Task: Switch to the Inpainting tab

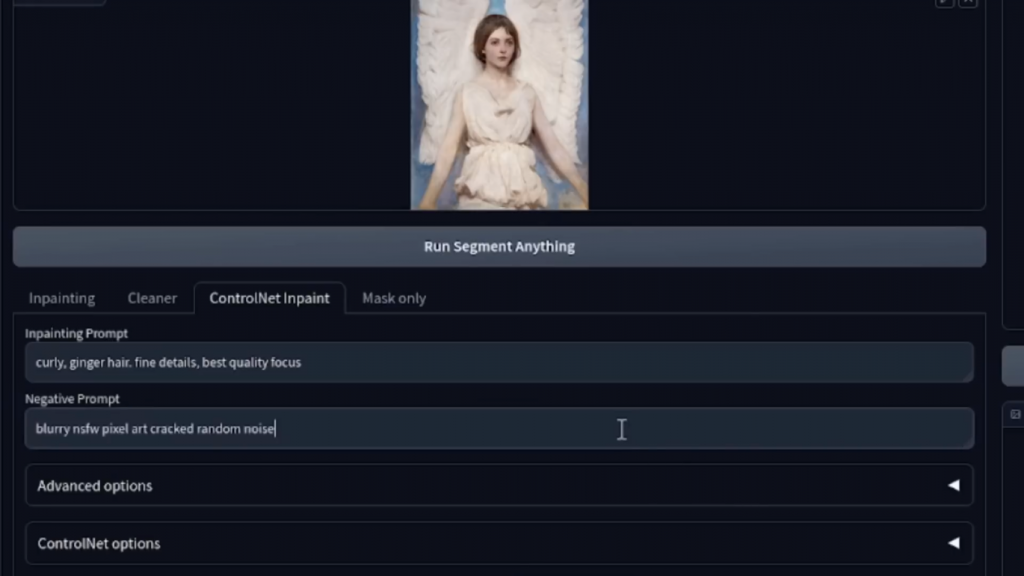Action: click(62, 298)
